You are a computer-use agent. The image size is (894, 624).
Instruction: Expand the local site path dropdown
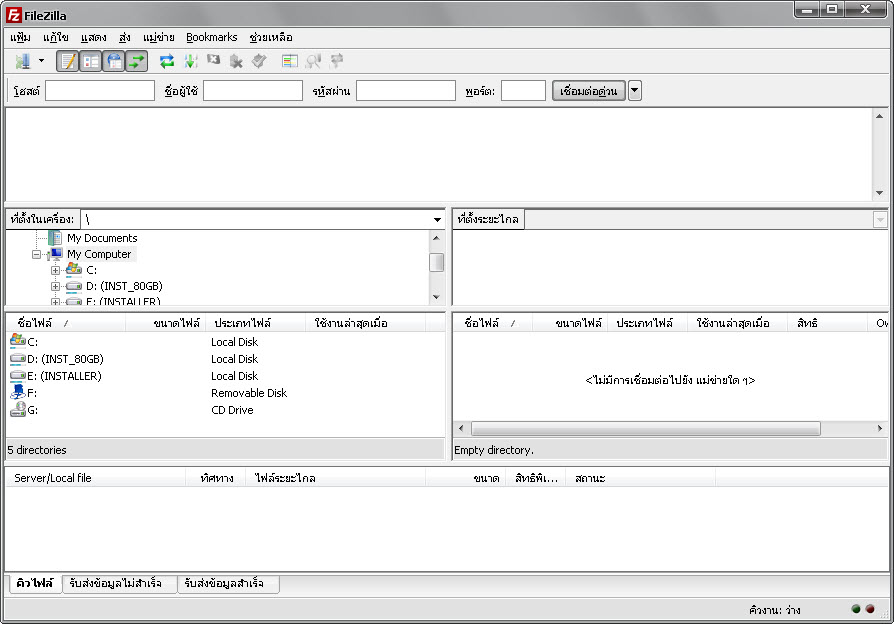pos(437,219)
